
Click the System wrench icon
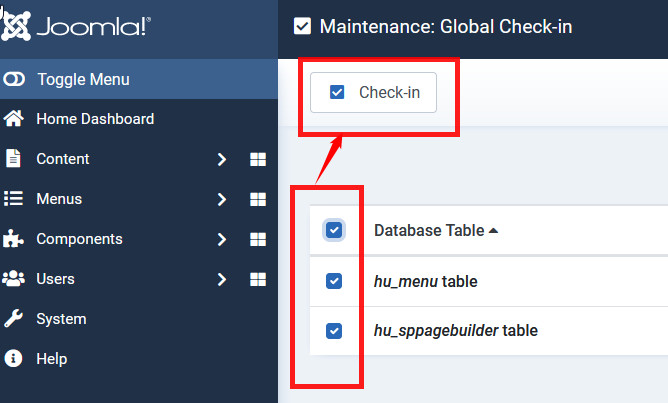pos(14,319)
